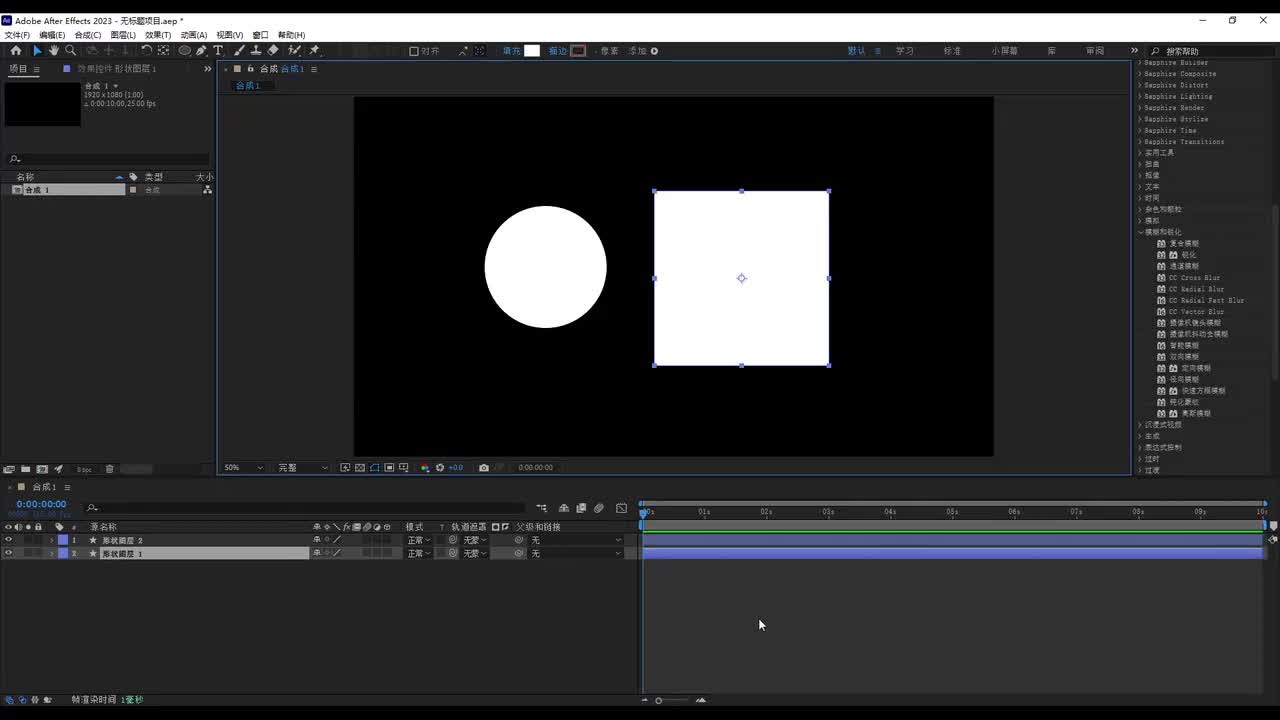Click the 搜索帮助 search field
Viewport: 1280px width, 720px height.
click(x=1216, y=51)
